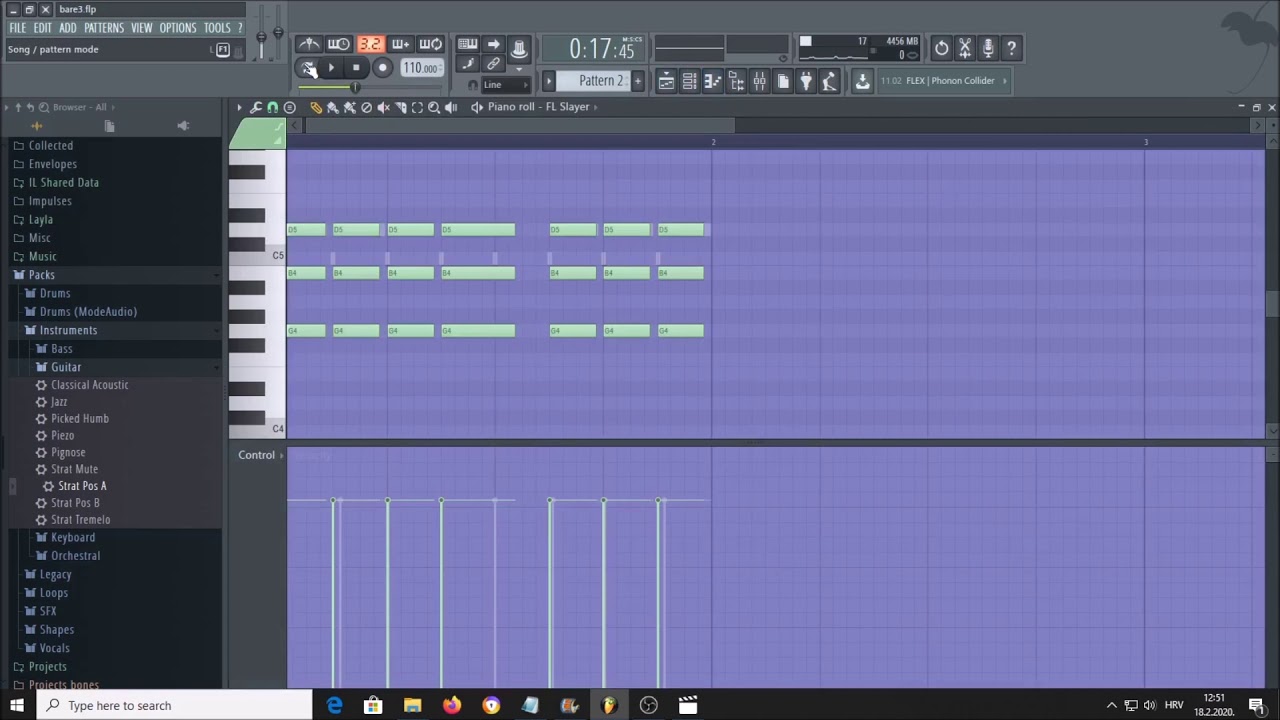
Task: Select the Draw pencil tool in piano roll
Action: [x=316, y=107]
